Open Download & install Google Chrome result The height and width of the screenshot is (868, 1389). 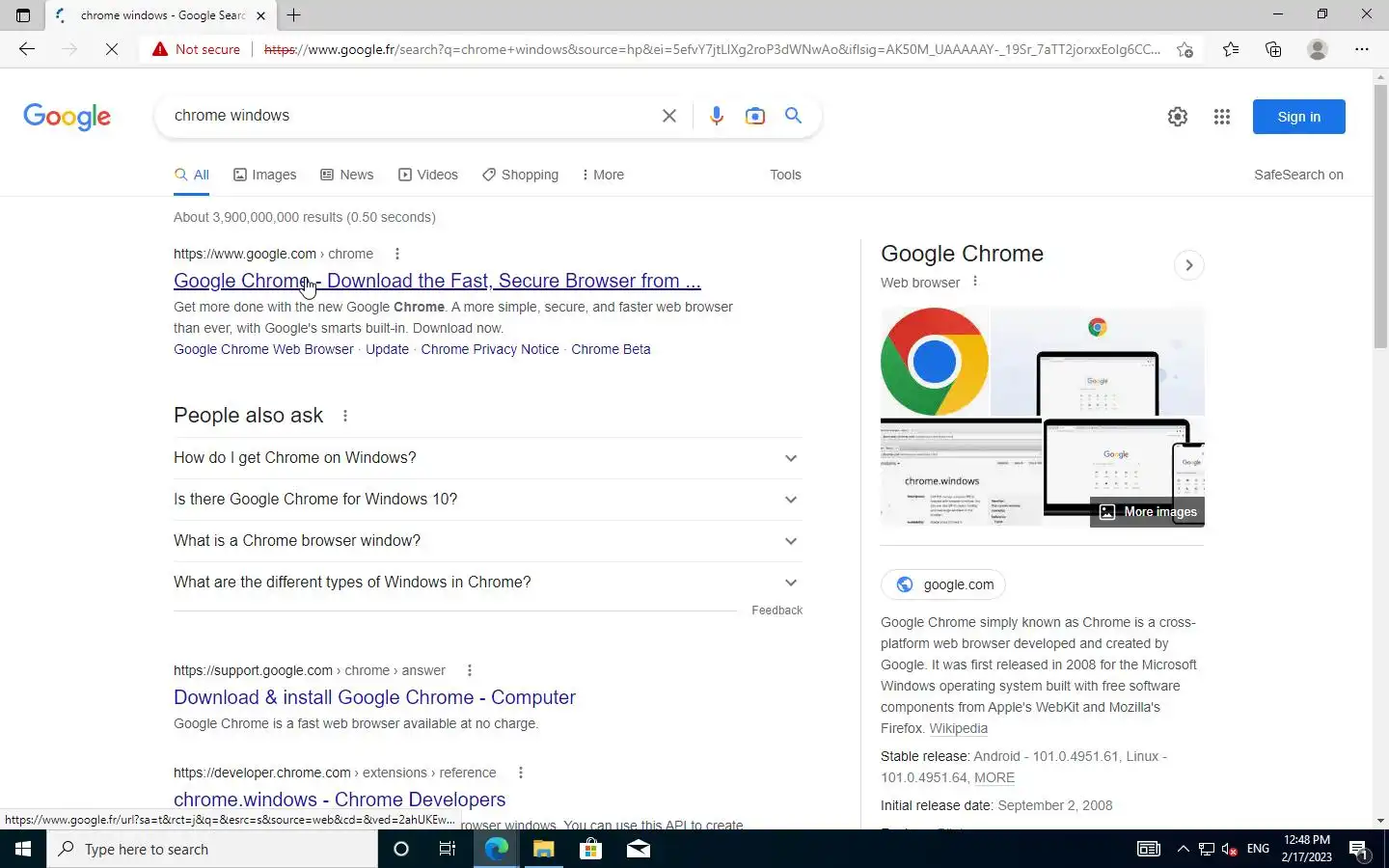[374, 697]
